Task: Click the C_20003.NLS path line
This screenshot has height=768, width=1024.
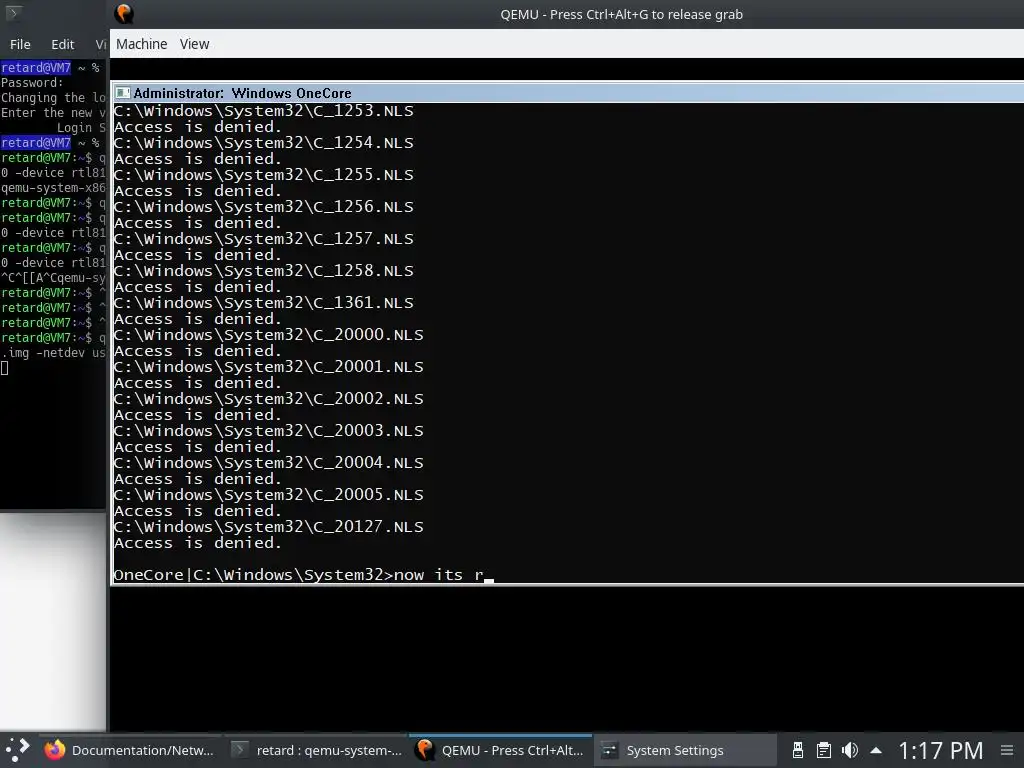Action: click(x=268, y=430)
